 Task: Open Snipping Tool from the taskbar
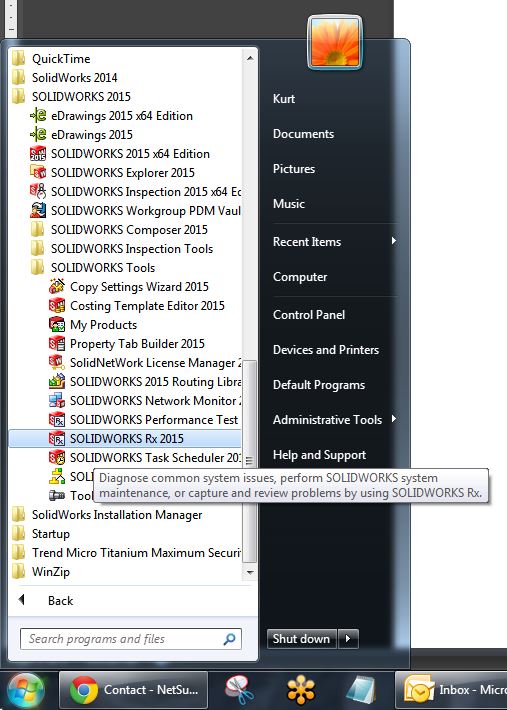tap(239, 690)
